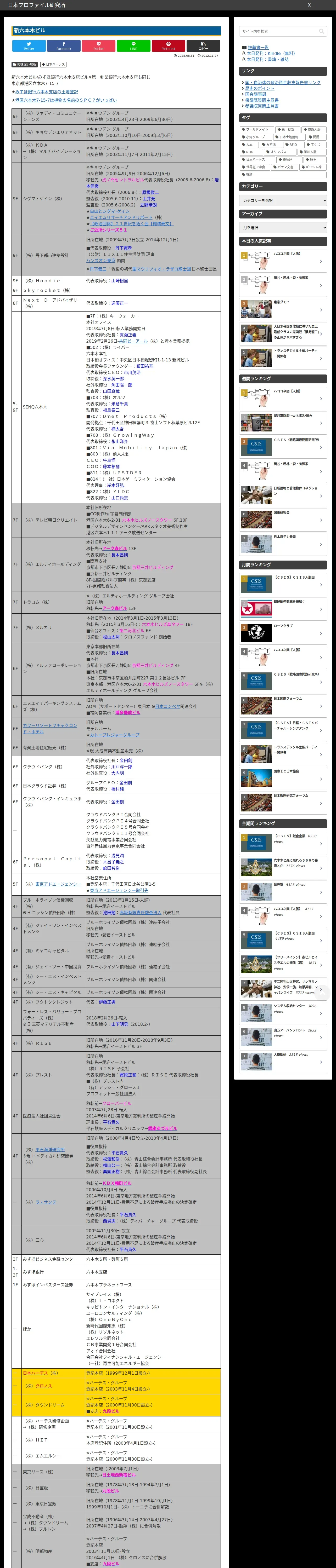
Task: Open the クローバービル link
Action: tap(116, 1104)
